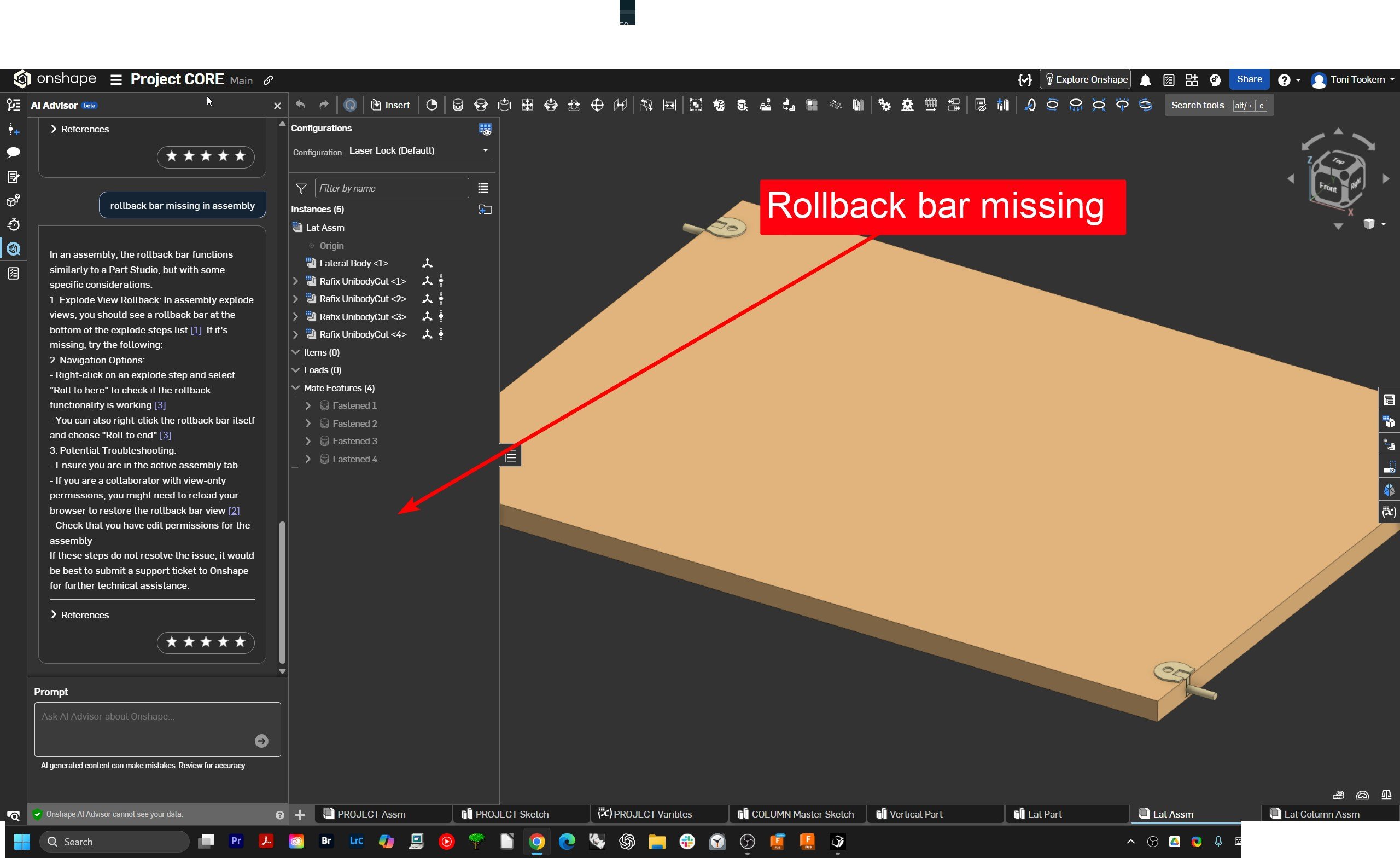The height and width of the screenshot is (858, 1400).
Task: Click the Filter by name field
Action: (391, 188)
